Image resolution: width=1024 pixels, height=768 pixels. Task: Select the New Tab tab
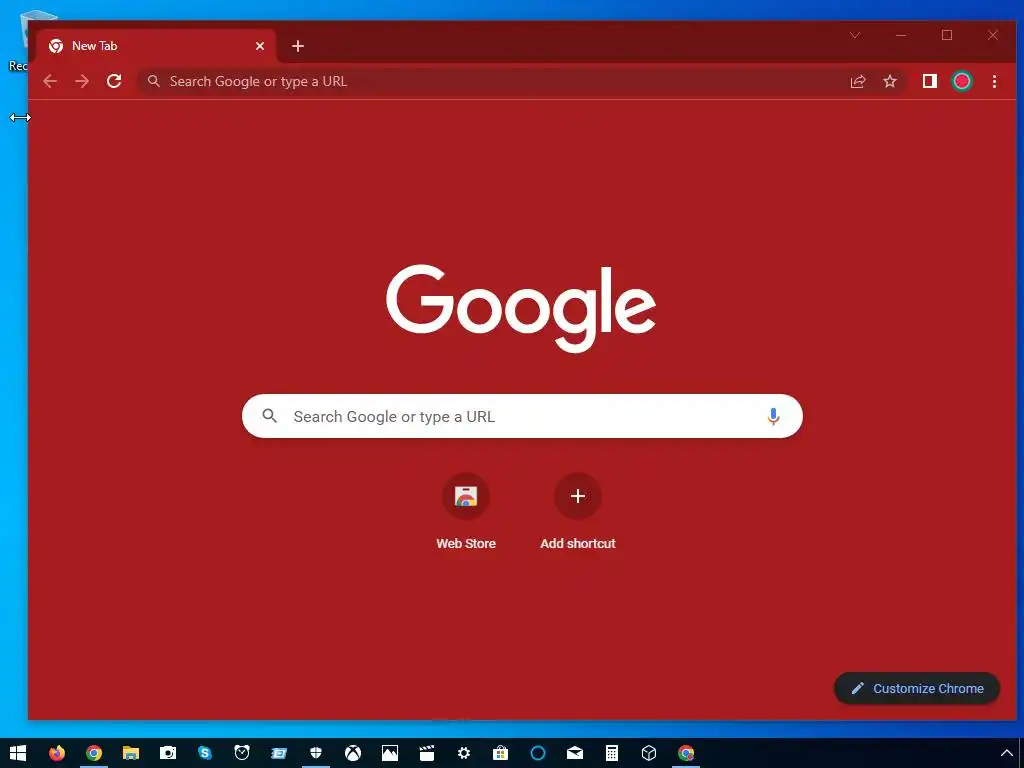click(155, 46)
